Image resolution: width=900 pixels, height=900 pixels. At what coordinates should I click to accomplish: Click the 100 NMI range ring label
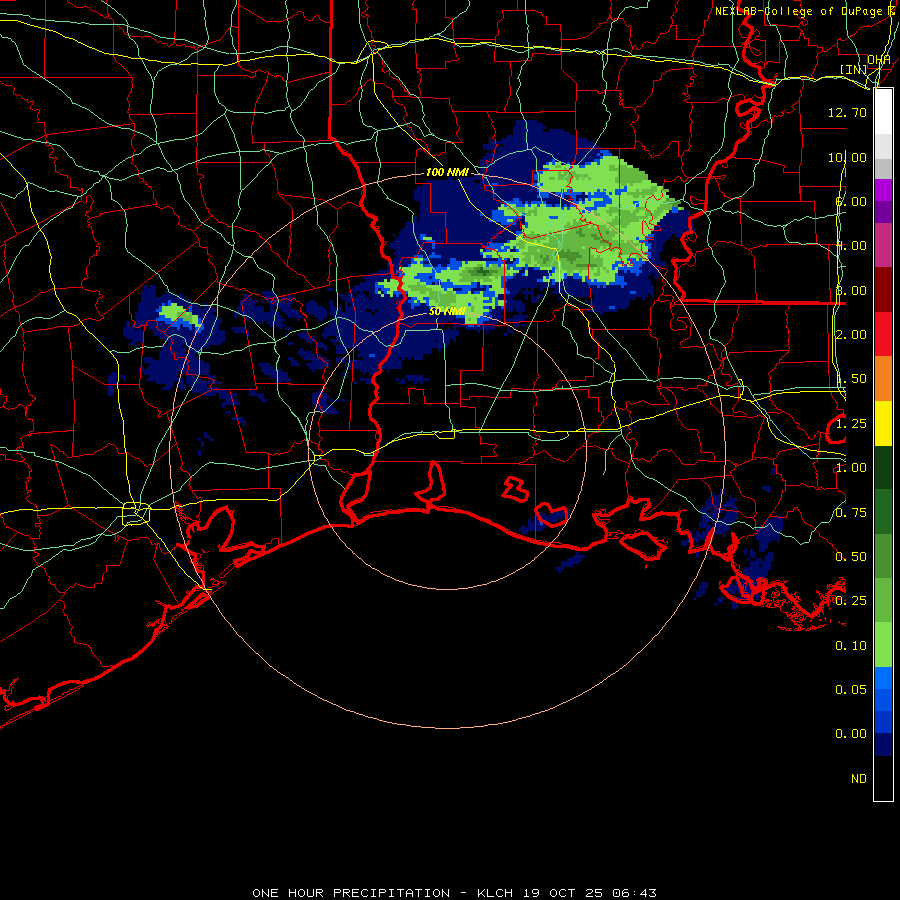point(447,172)
